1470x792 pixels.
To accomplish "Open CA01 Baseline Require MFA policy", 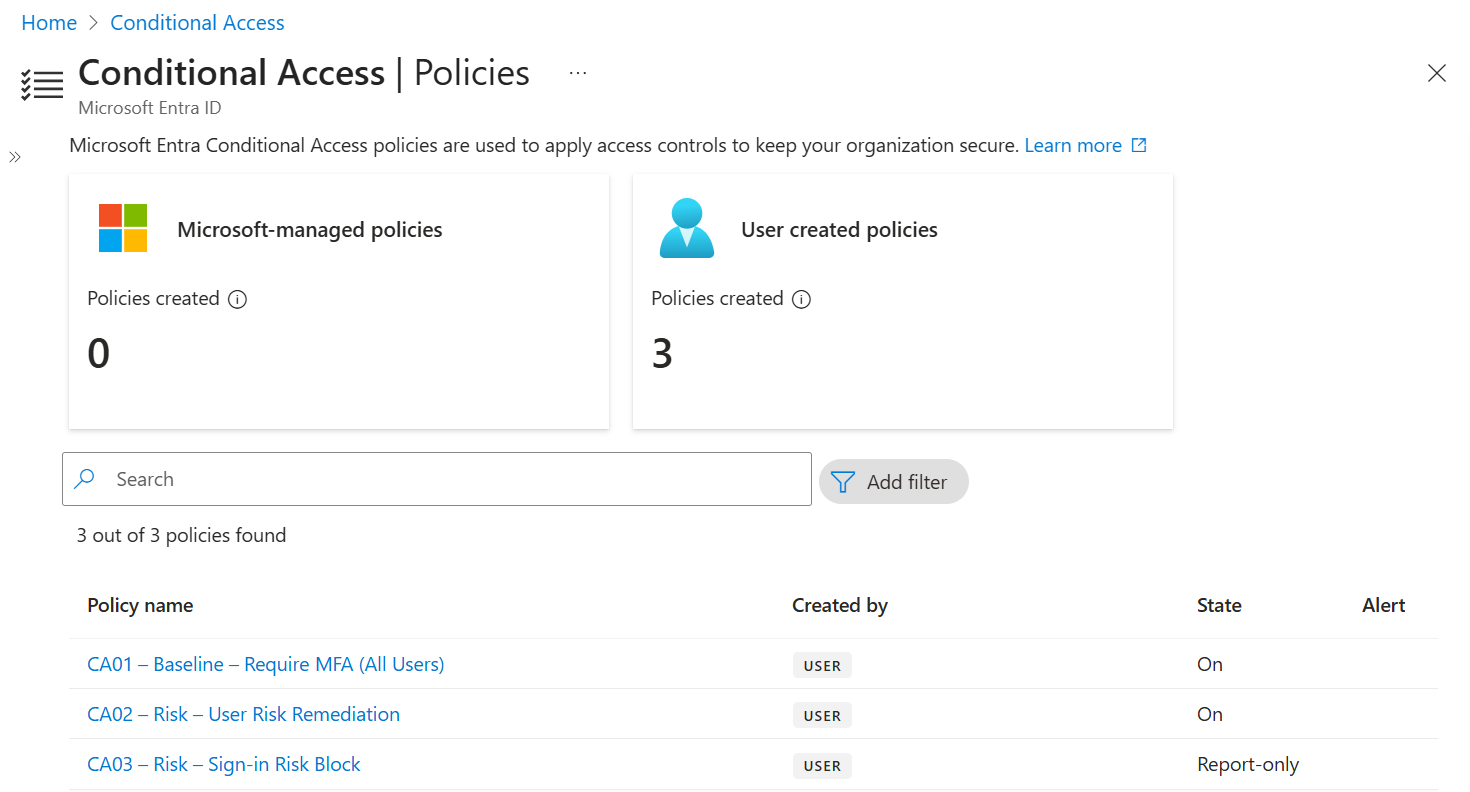I will (x=266, y=664).
